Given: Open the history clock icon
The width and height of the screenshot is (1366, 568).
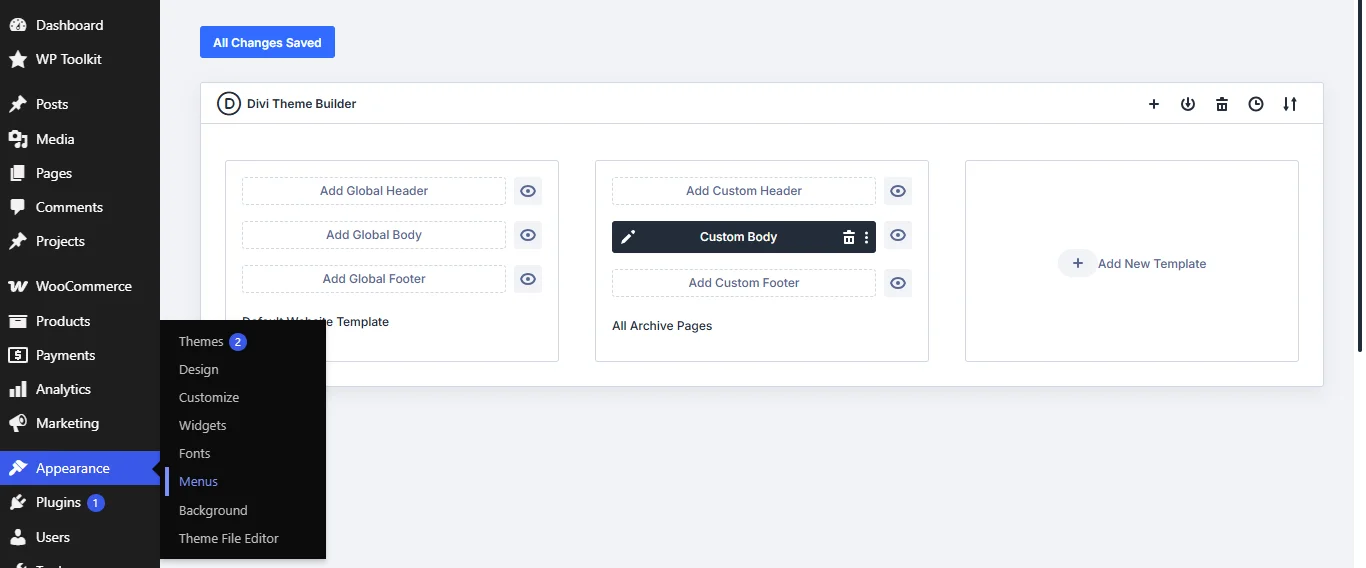Looking at the screenshot, I should 1256,104.
